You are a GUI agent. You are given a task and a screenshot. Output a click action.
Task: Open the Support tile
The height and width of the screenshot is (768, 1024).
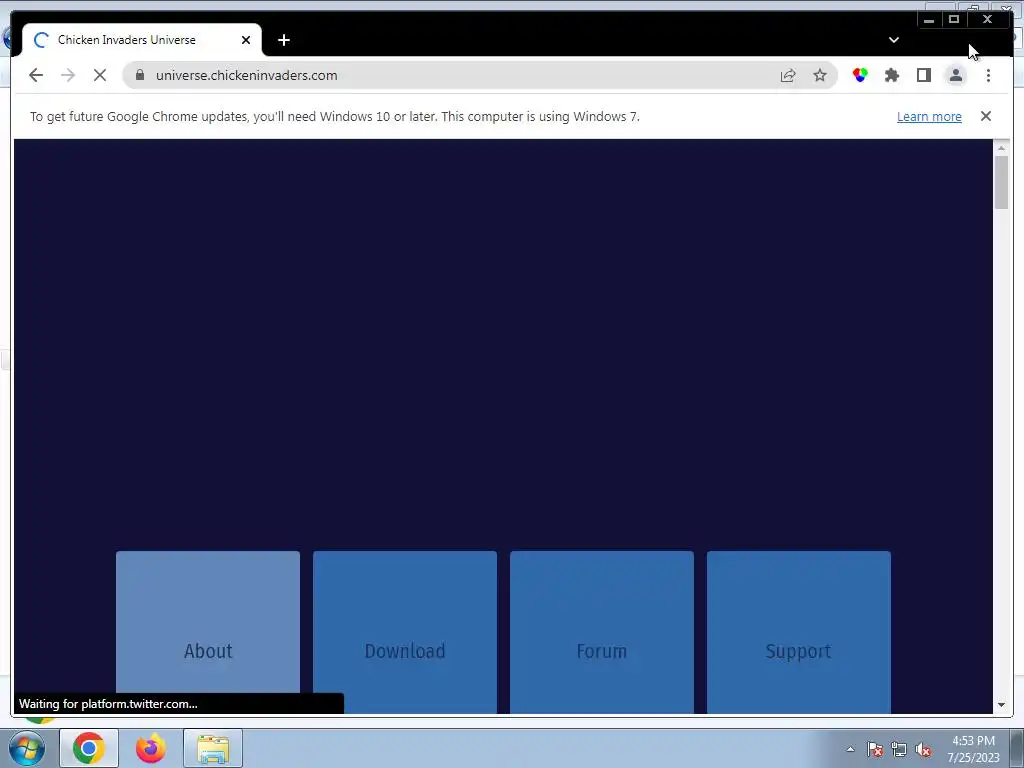point(799,632)
